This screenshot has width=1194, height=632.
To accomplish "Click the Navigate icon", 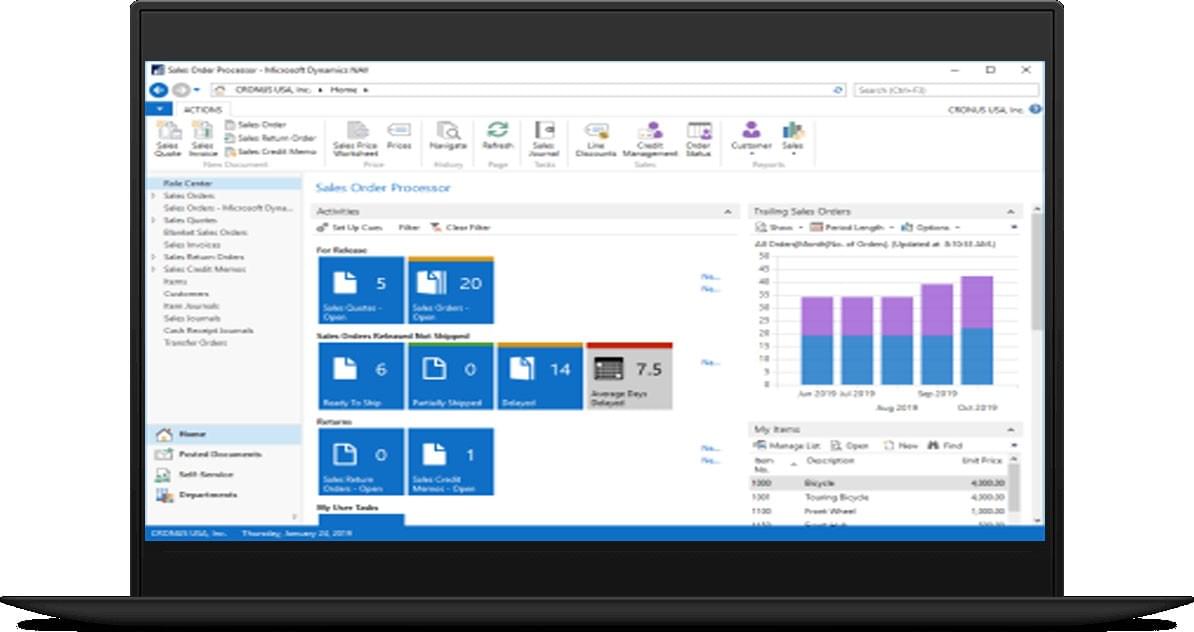I will click(448, 135).
